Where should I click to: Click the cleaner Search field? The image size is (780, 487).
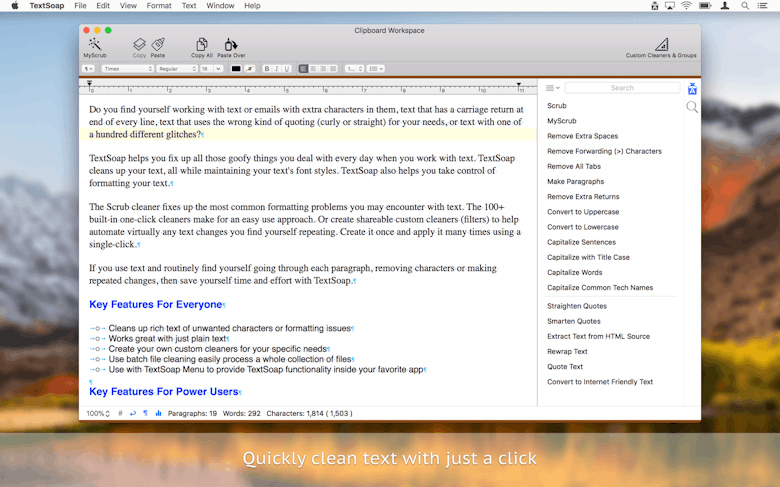(622, 88)
